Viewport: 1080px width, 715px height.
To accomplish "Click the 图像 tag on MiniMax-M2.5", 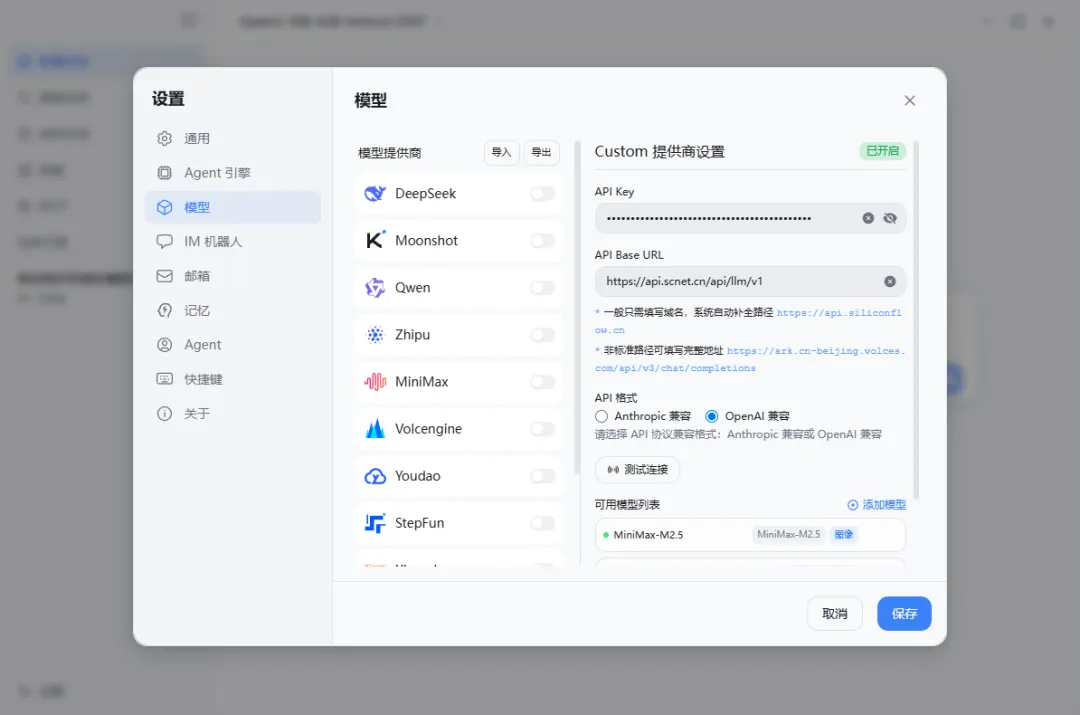I will (844, 535).
